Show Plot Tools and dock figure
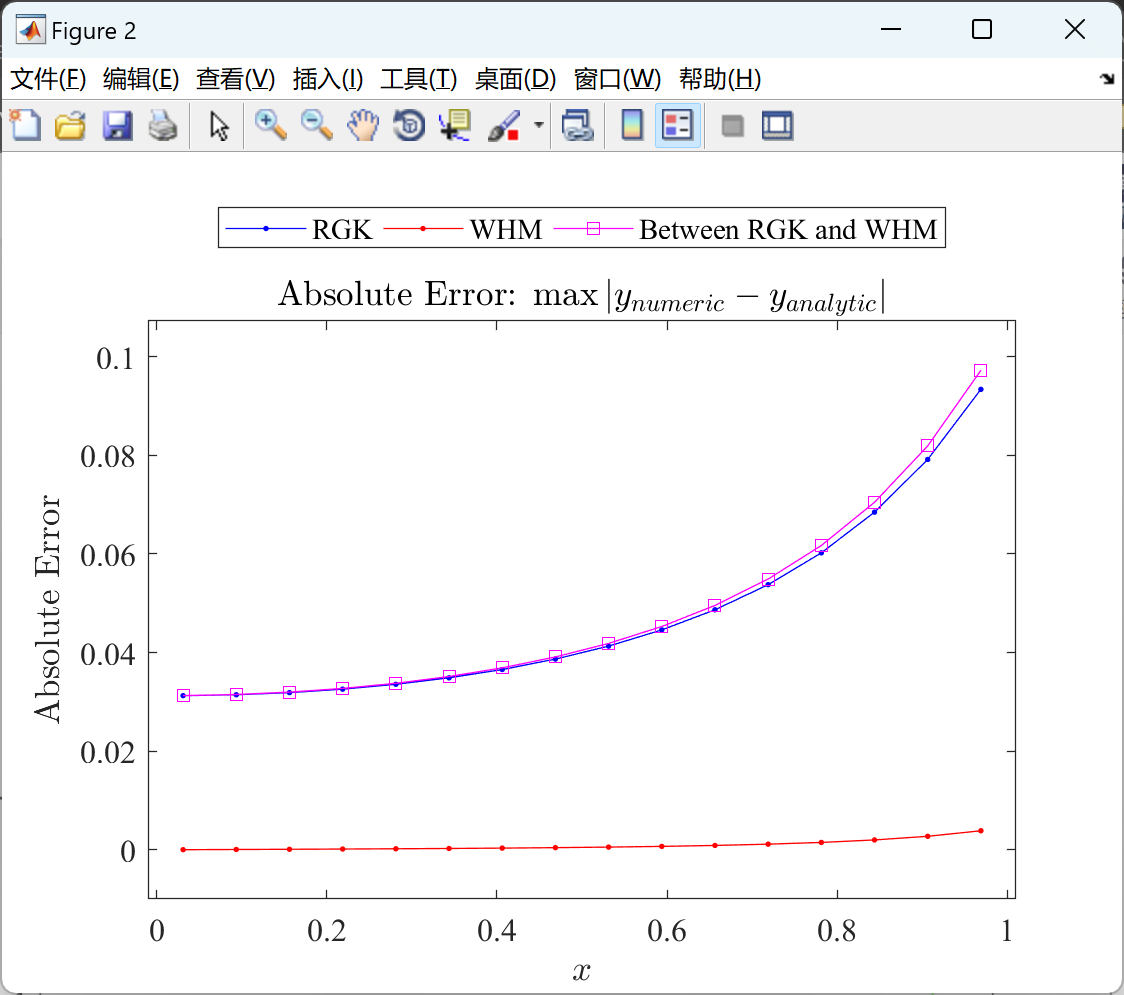The width and height of the screenshot is (1124, 995). tap(777, 125)
